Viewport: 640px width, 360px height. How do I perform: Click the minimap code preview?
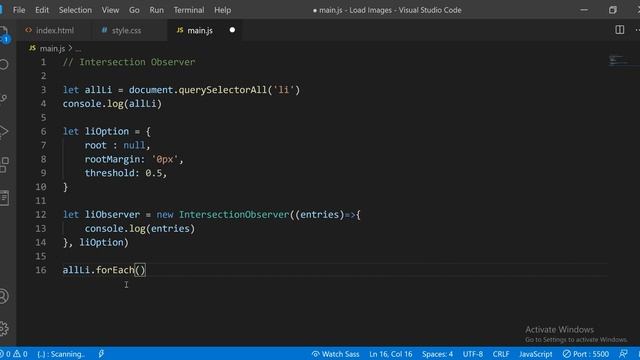coord(618,60)
